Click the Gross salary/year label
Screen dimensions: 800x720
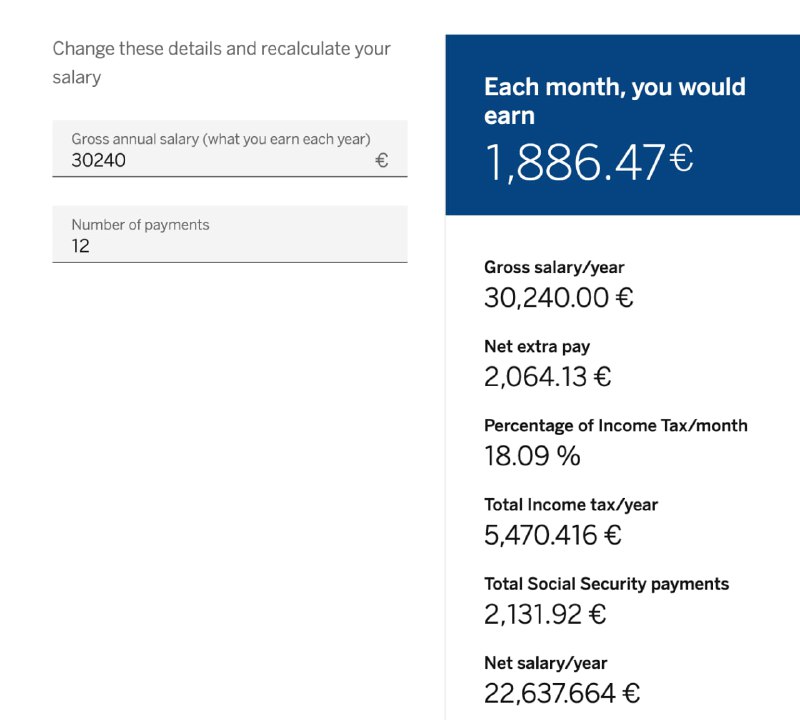tap(554, 267)
